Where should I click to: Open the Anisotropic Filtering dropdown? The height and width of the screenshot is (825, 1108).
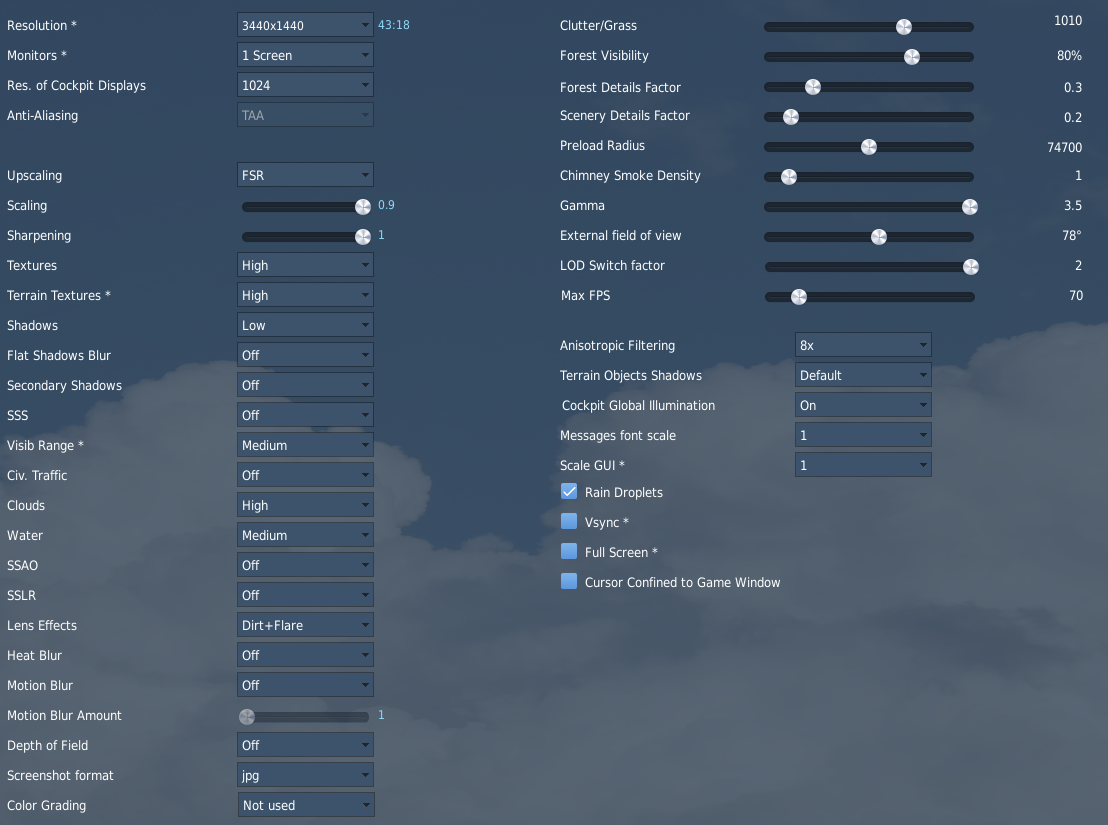[863, 345]
